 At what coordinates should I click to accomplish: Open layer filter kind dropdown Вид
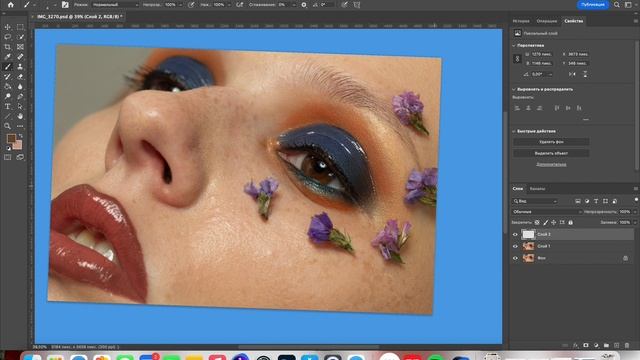pos(535,201)
